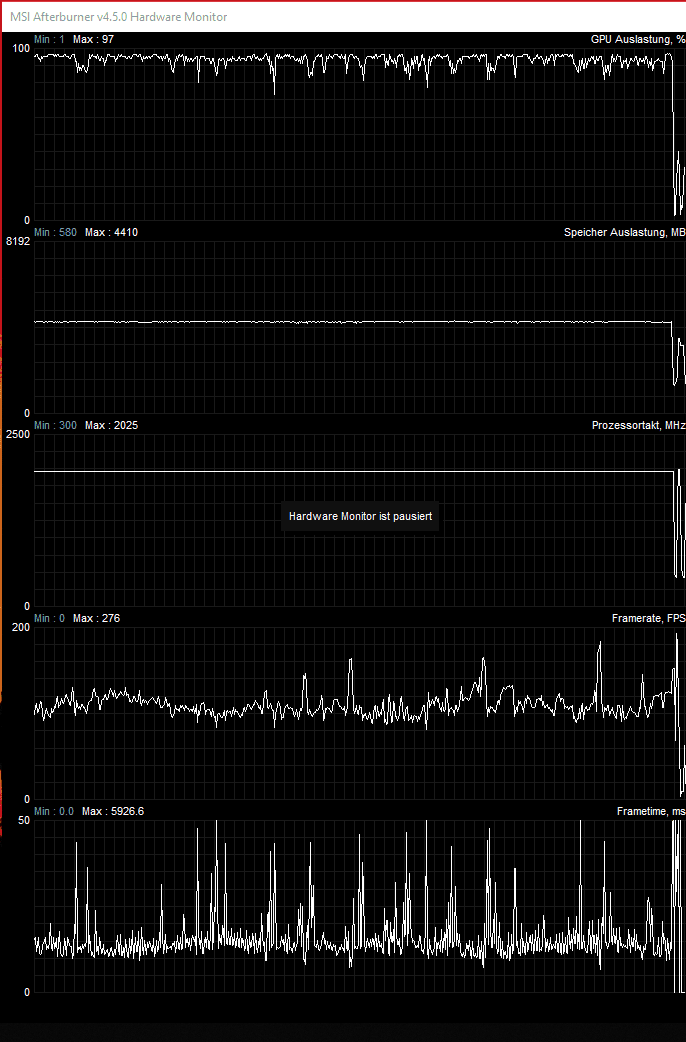Click the 8192 axis value of memory graph
Viewport: 686px width, 1042px height.
[x=18, y=242]
